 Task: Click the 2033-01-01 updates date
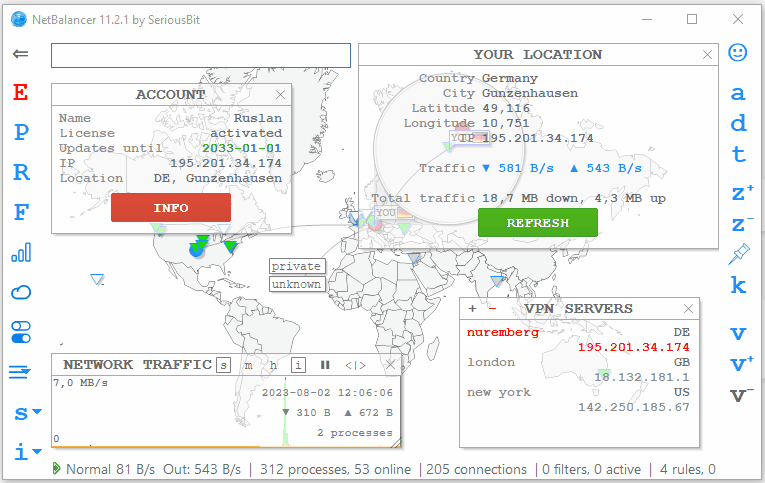pyautogui.click(x=242, y=148)
